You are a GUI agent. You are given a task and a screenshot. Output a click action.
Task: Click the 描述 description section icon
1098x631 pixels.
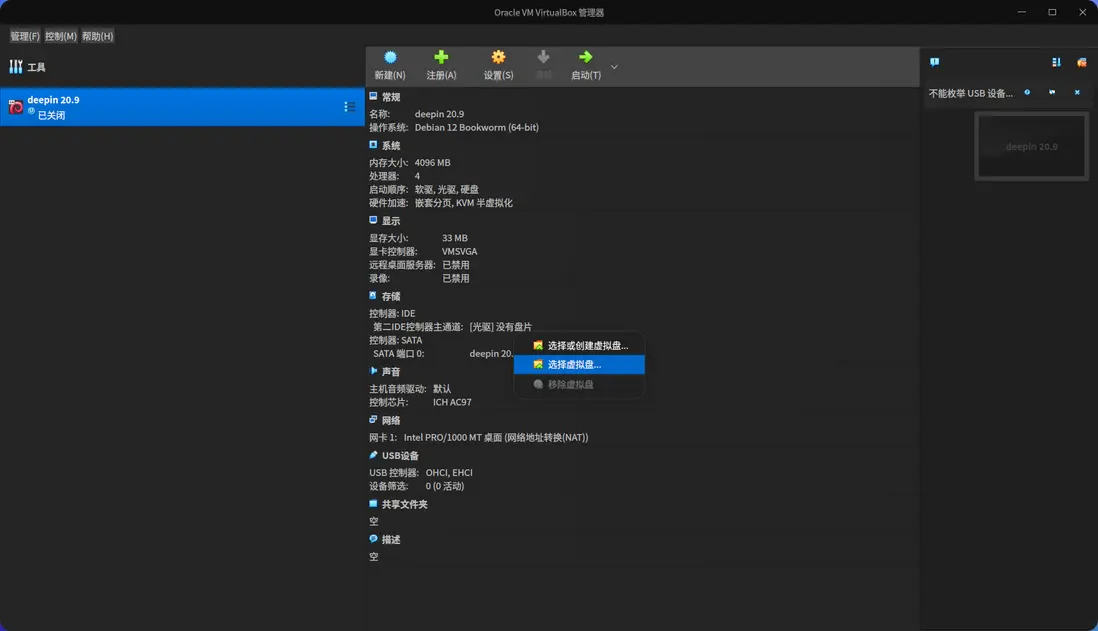tap(373, 539)
